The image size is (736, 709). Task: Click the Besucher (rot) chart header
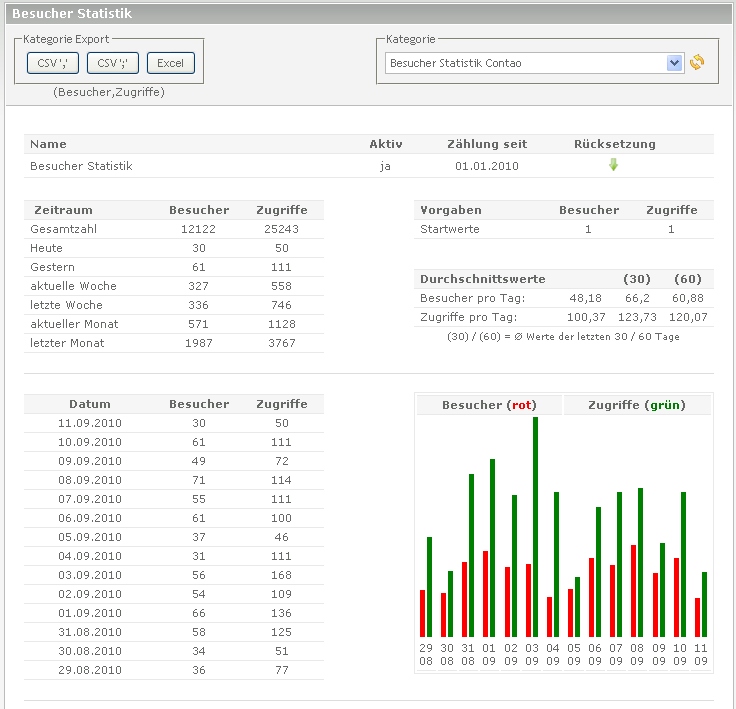pos(489,405)
